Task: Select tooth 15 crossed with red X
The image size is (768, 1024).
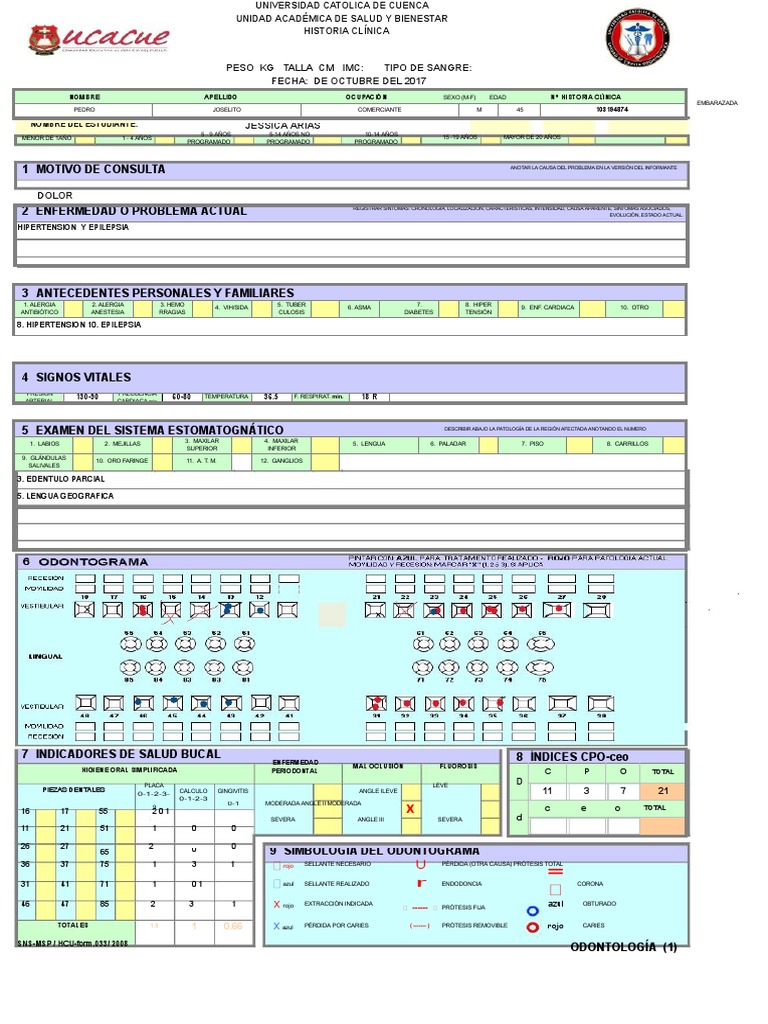Action: click(x=171, y=610)
